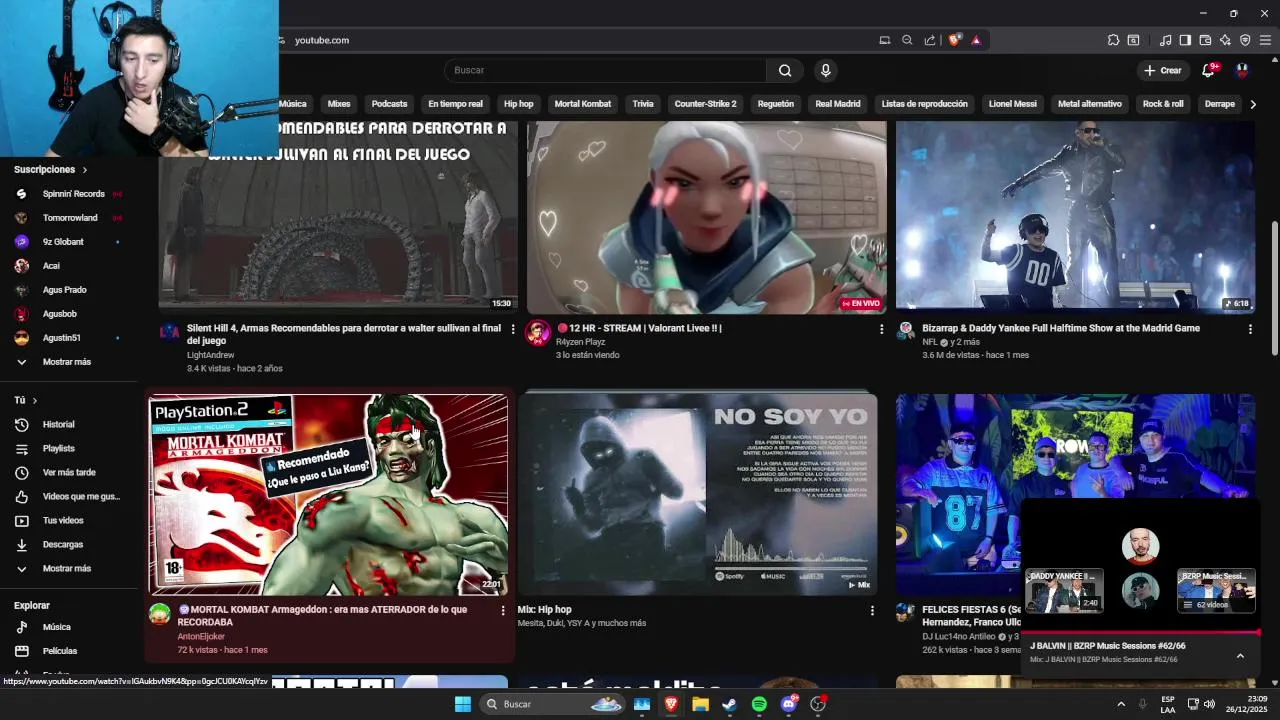Image resolution: width=1280 pixels, height=720 pixels.
Task: Click the Brave Shields lion icon
Action: (x=955, y=40)
